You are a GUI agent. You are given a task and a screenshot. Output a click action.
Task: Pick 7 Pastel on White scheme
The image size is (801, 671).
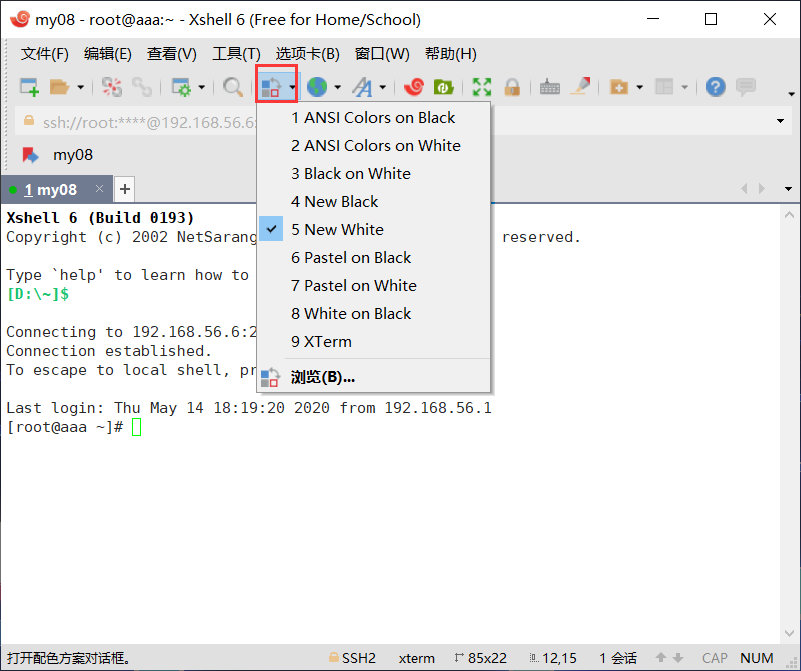(x=373, y=285)
